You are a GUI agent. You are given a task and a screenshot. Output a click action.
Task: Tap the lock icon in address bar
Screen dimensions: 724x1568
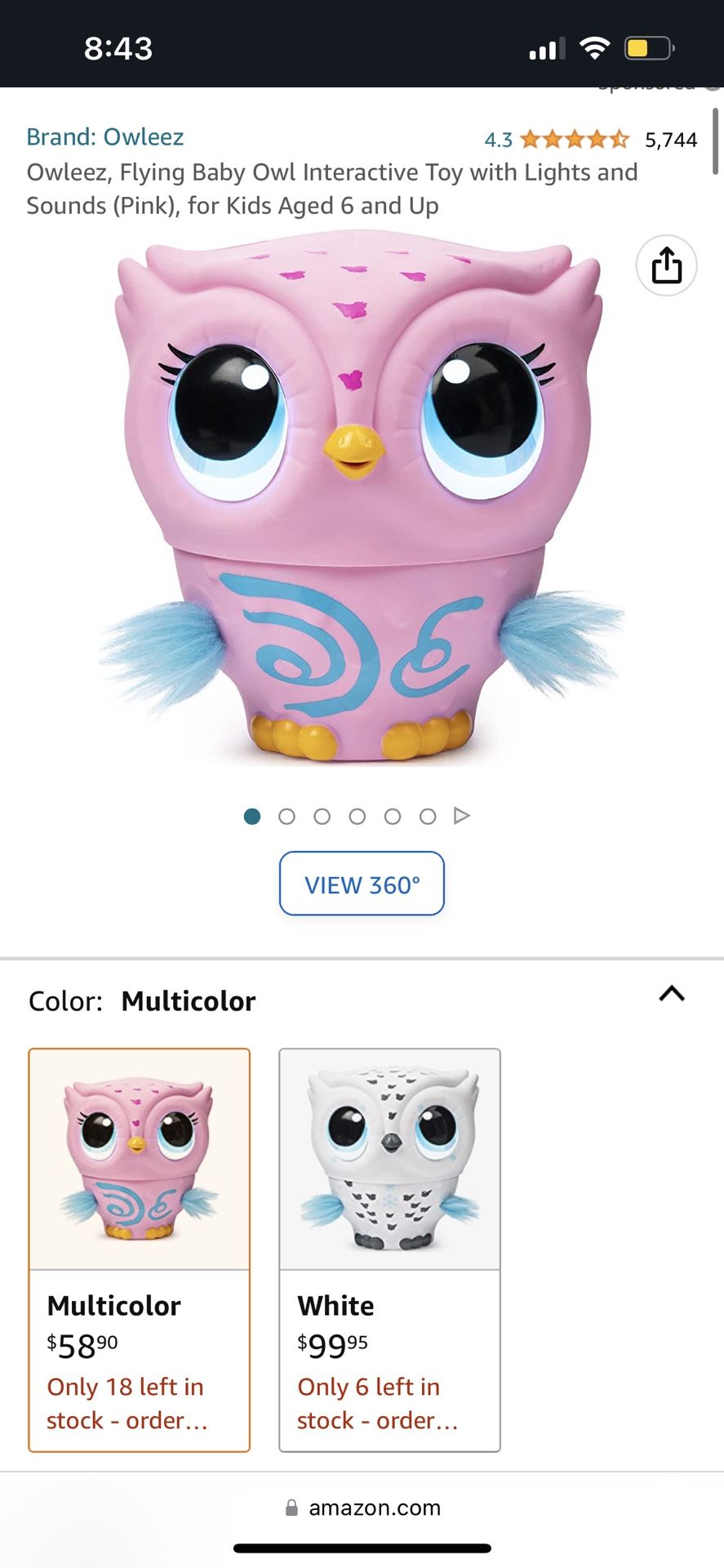(x=291, y=1508)
